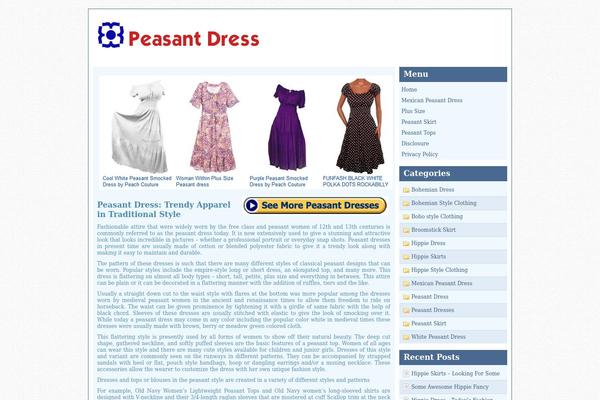The height and width of the screenshot is (400, 600).
Task: Open the White Peasant Dress category
Action: pos(438,337)
